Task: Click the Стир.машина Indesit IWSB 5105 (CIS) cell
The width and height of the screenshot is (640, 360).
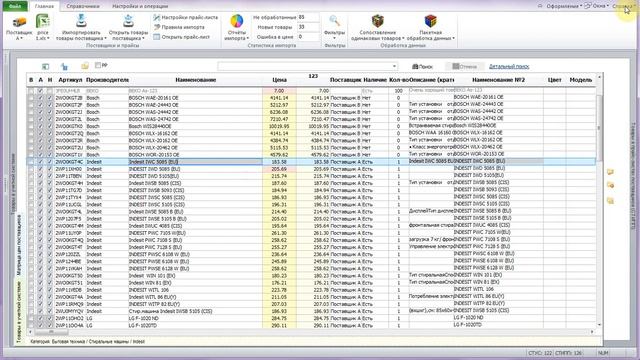Action: [195, 311]
